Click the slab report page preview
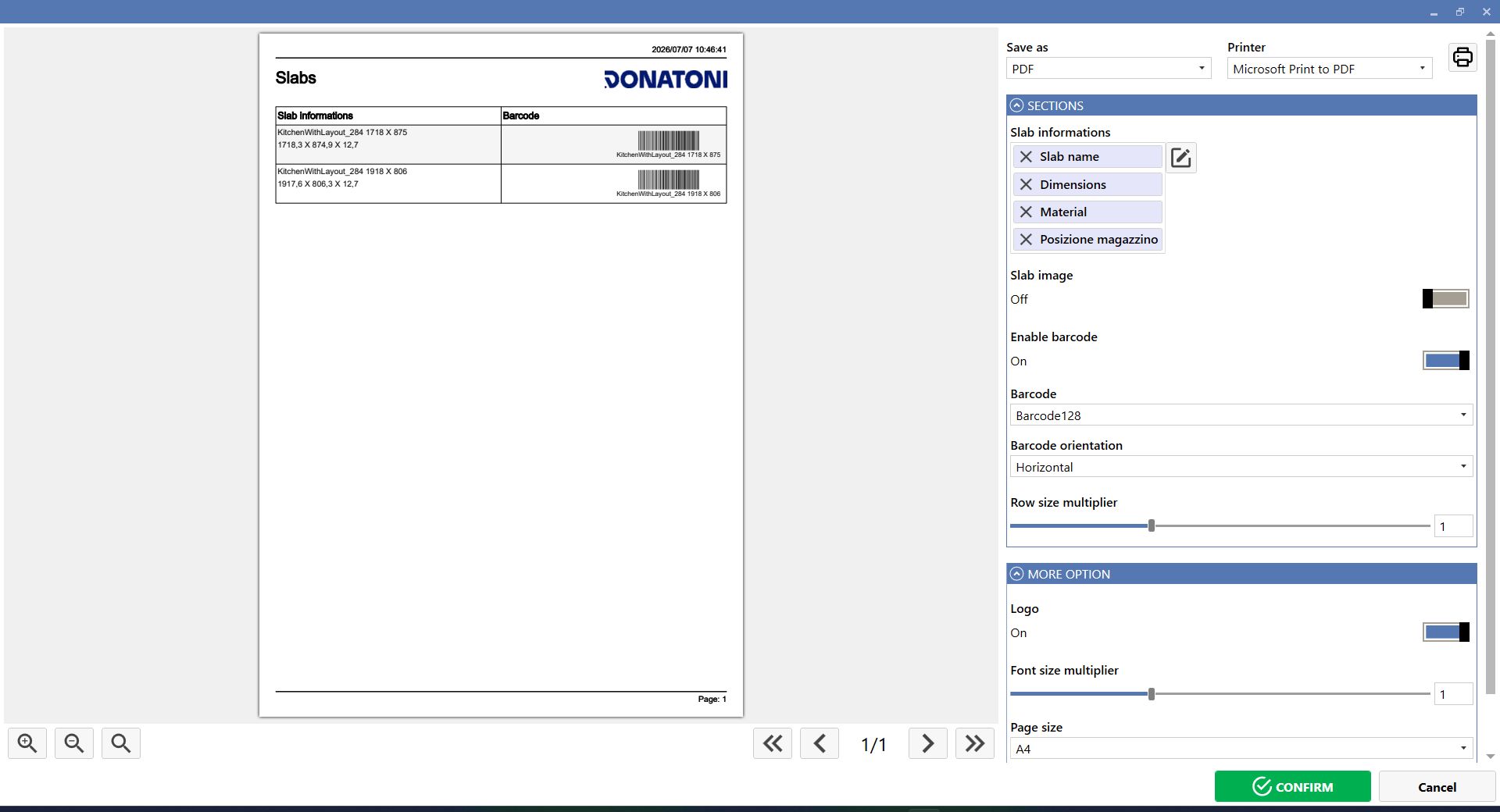 coord(501,375)
